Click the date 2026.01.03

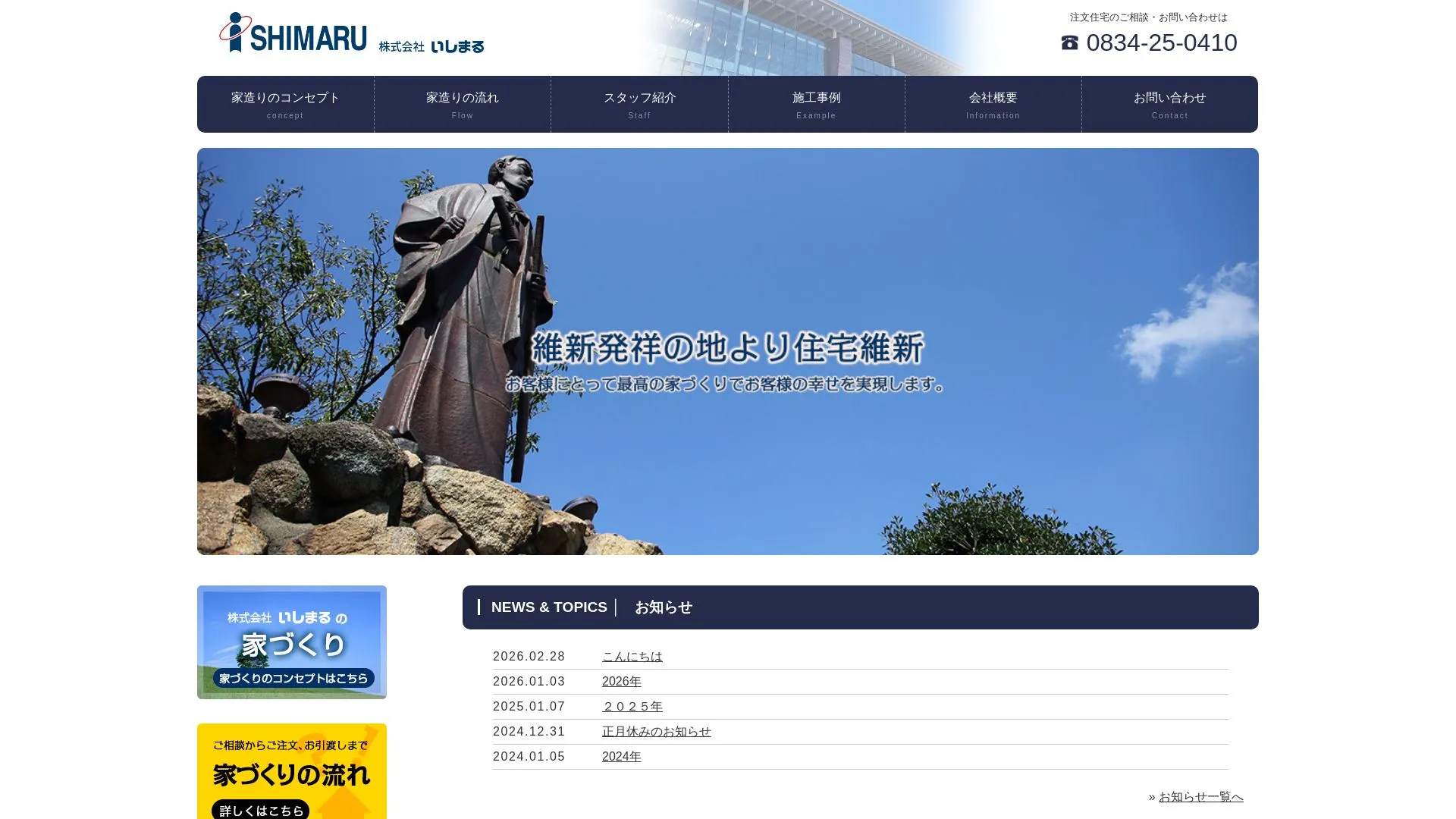point(529,682)
